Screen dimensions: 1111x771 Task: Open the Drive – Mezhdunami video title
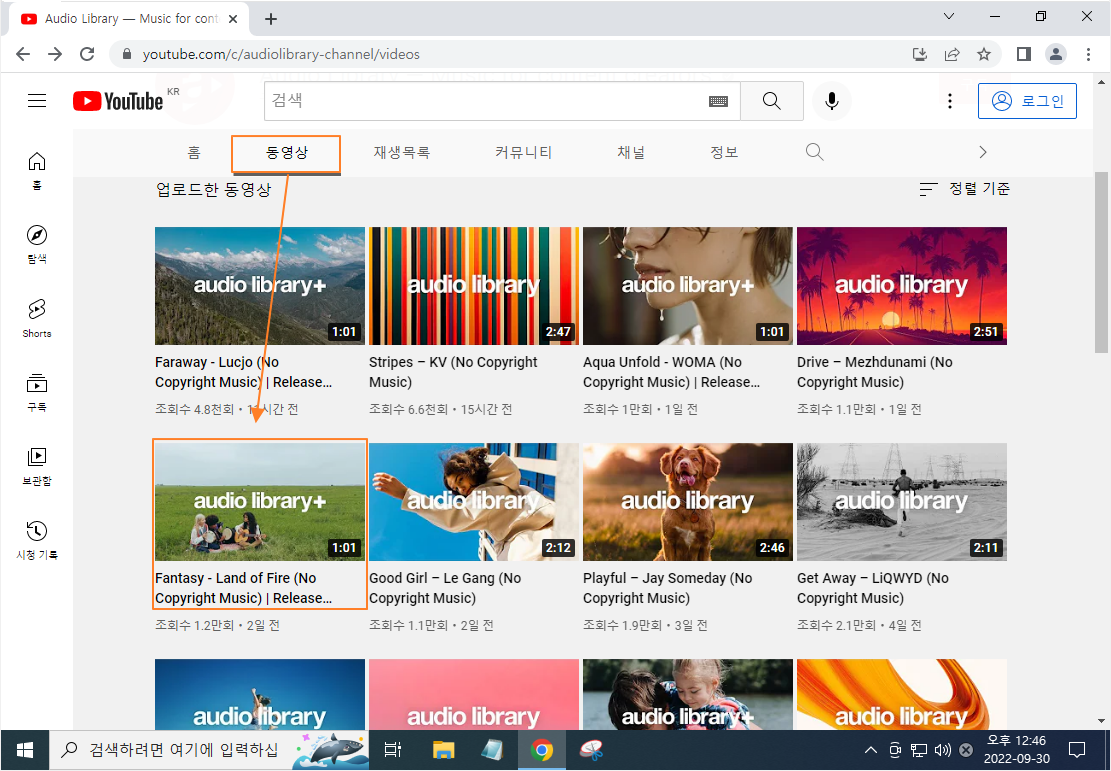click(875, 372)
